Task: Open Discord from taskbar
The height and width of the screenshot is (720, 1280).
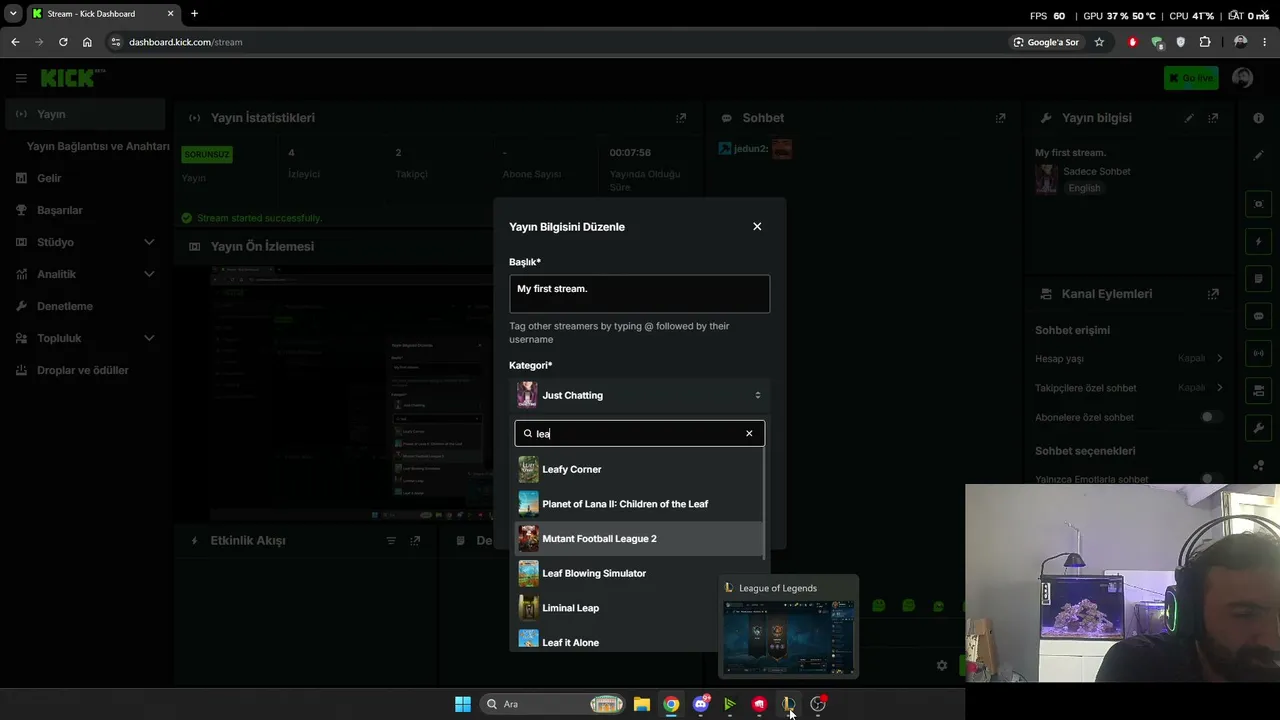Action: pyautogui.click(x=701, y=704)
